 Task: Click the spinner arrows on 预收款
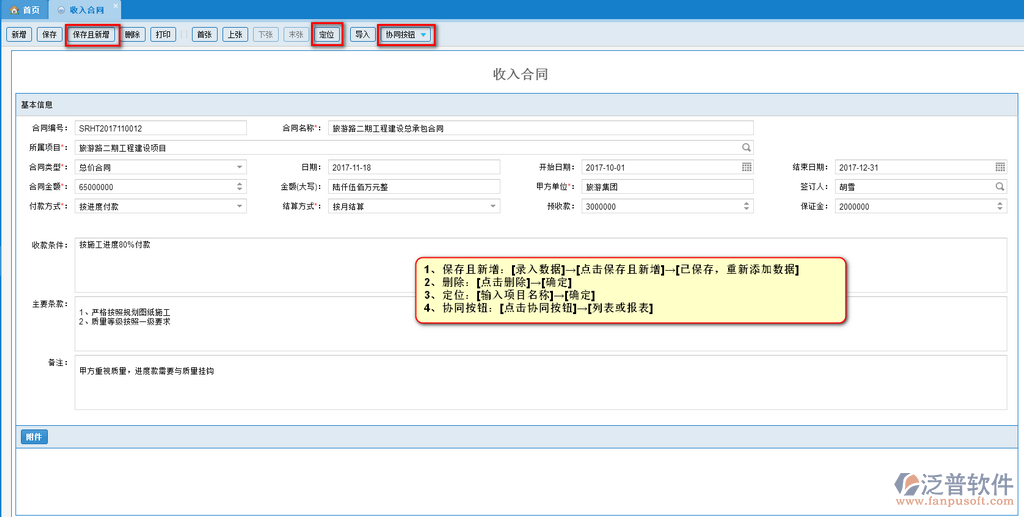746,206
